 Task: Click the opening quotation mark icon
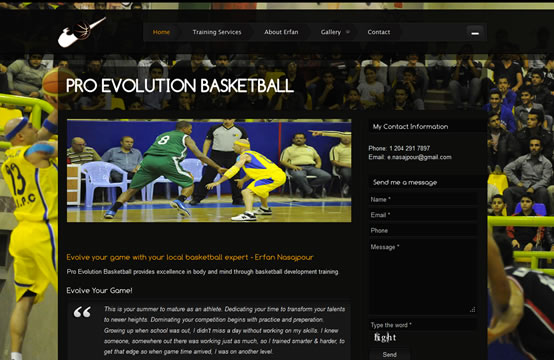tap(82, 312)
